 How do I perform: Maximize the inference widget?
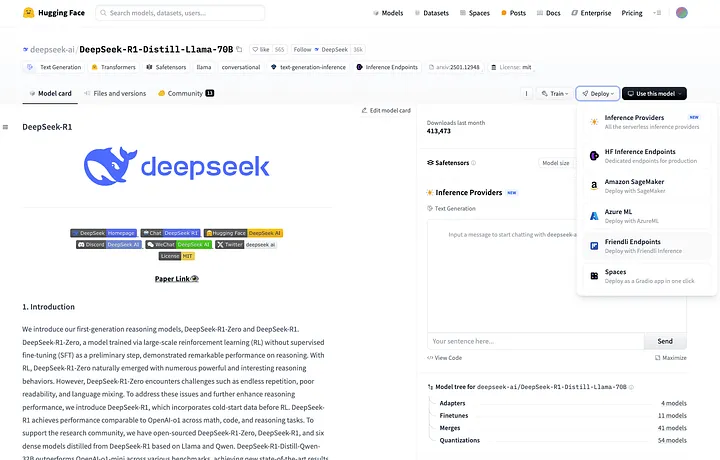click(670, 358)
